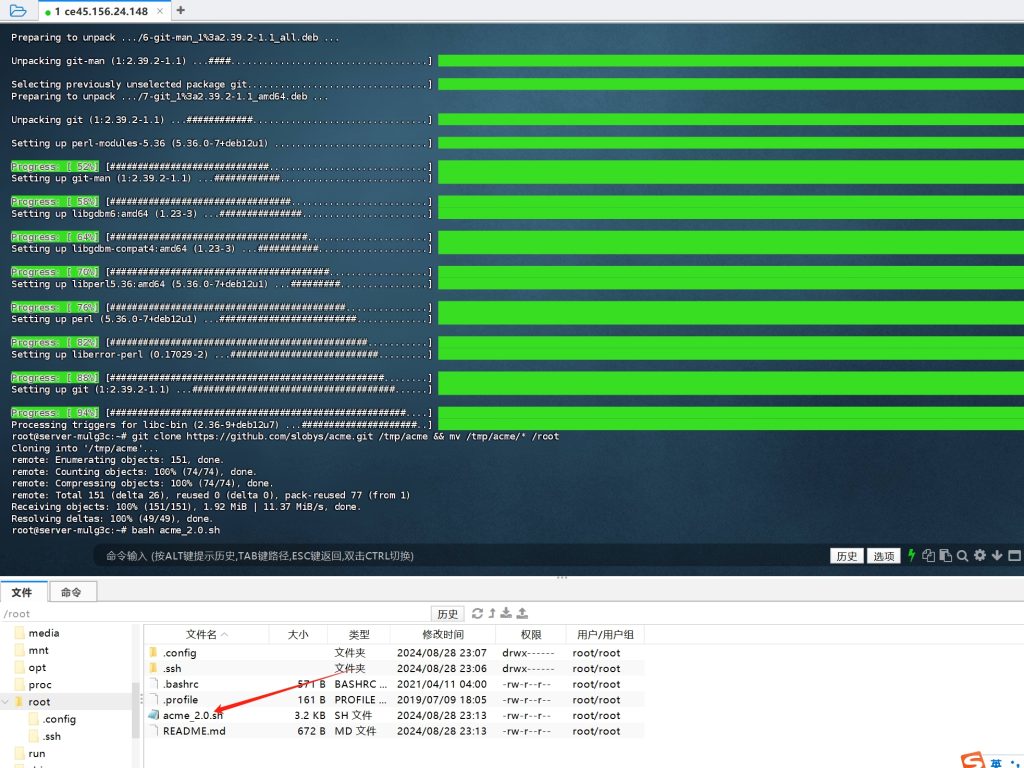
Task: Click 2024/08/28 23:07 modified time cell
Action: point(441,652)
